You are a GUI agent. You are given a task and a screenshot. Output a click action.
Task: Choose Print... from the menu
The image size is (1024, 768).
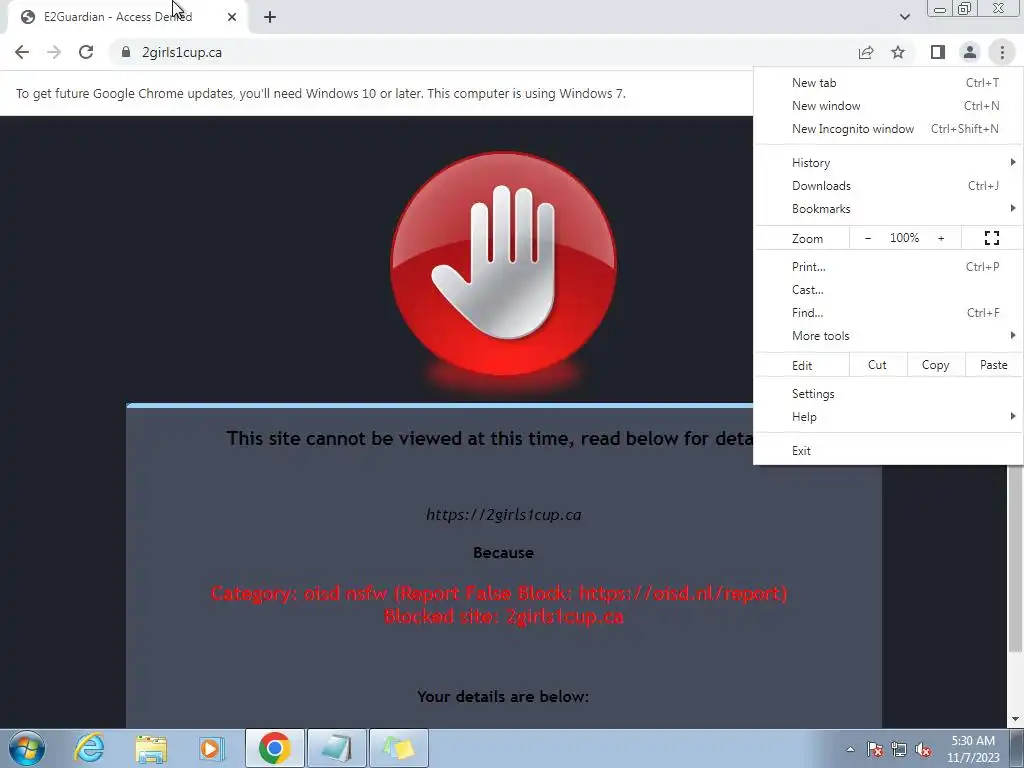888,266
